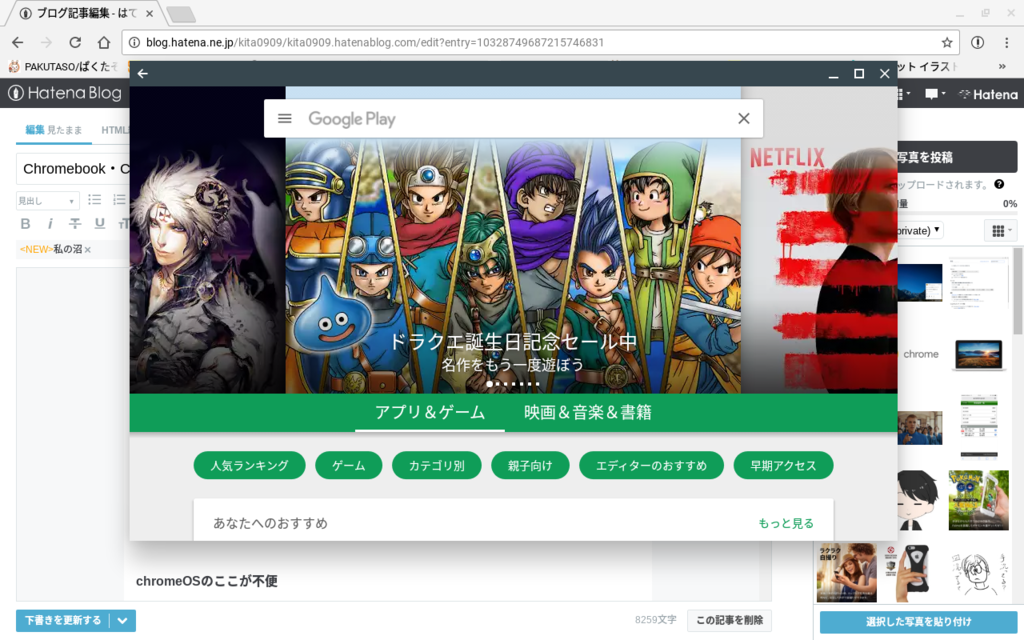The width and height of the screenshot is (1024, 640).
Task: Open the 見出し heading dropdown
Action: pyautogui.click(x=47, y=200)
